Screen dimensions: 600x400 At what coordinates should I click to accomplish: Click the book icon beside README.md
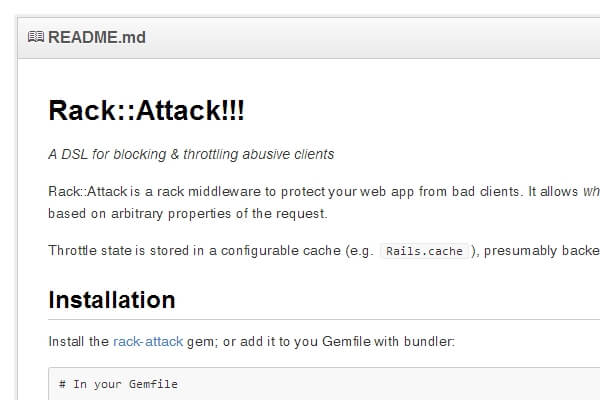(x=36, y=38)
